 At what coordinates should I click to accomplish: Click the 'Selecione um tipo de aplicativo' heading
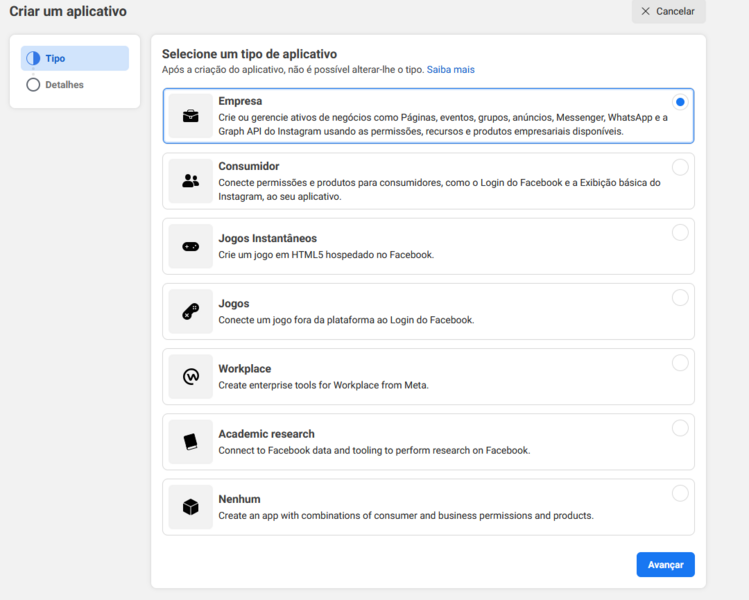249,54
